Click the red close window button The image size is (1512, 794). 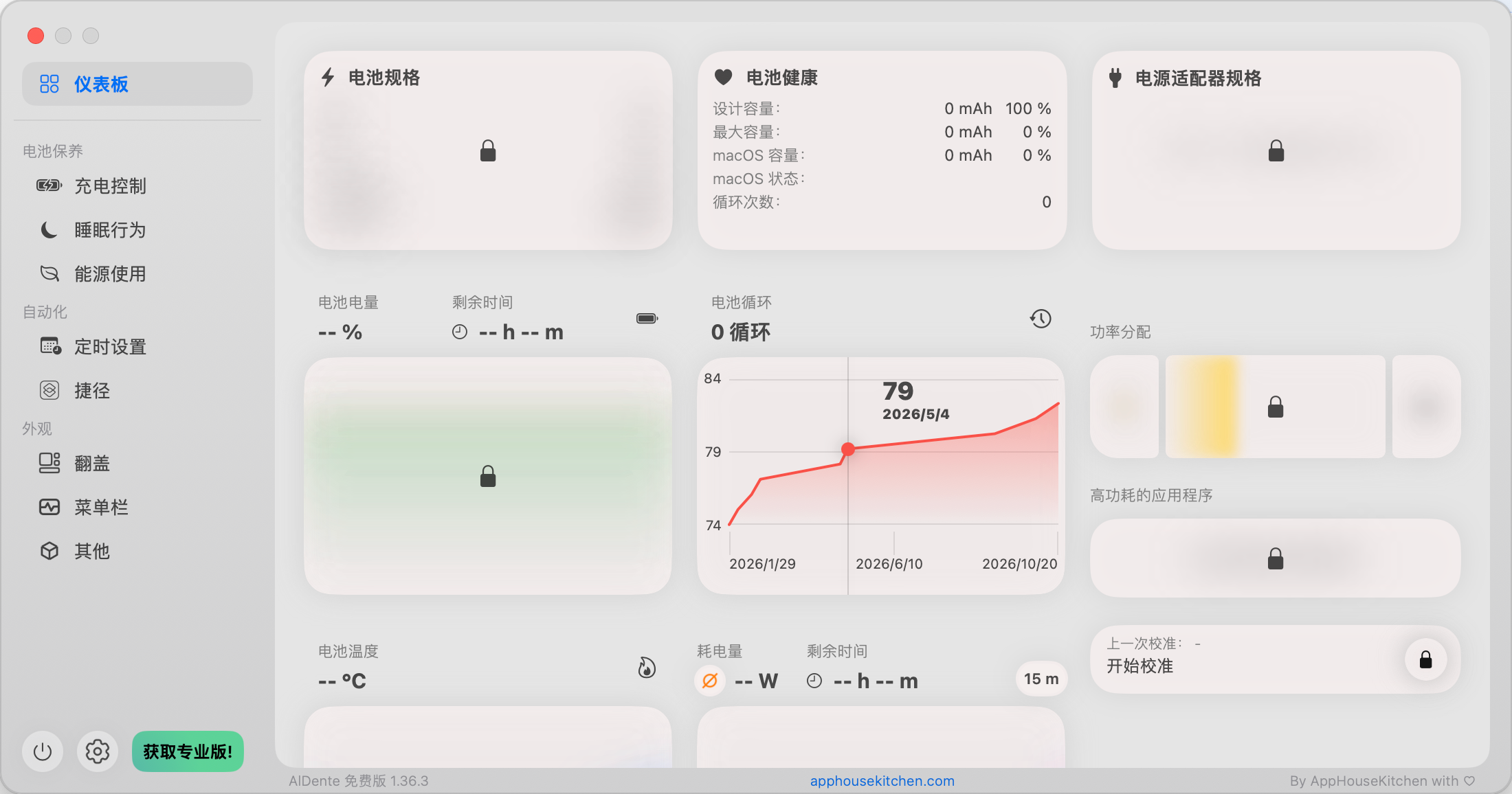tap(36, 36)
